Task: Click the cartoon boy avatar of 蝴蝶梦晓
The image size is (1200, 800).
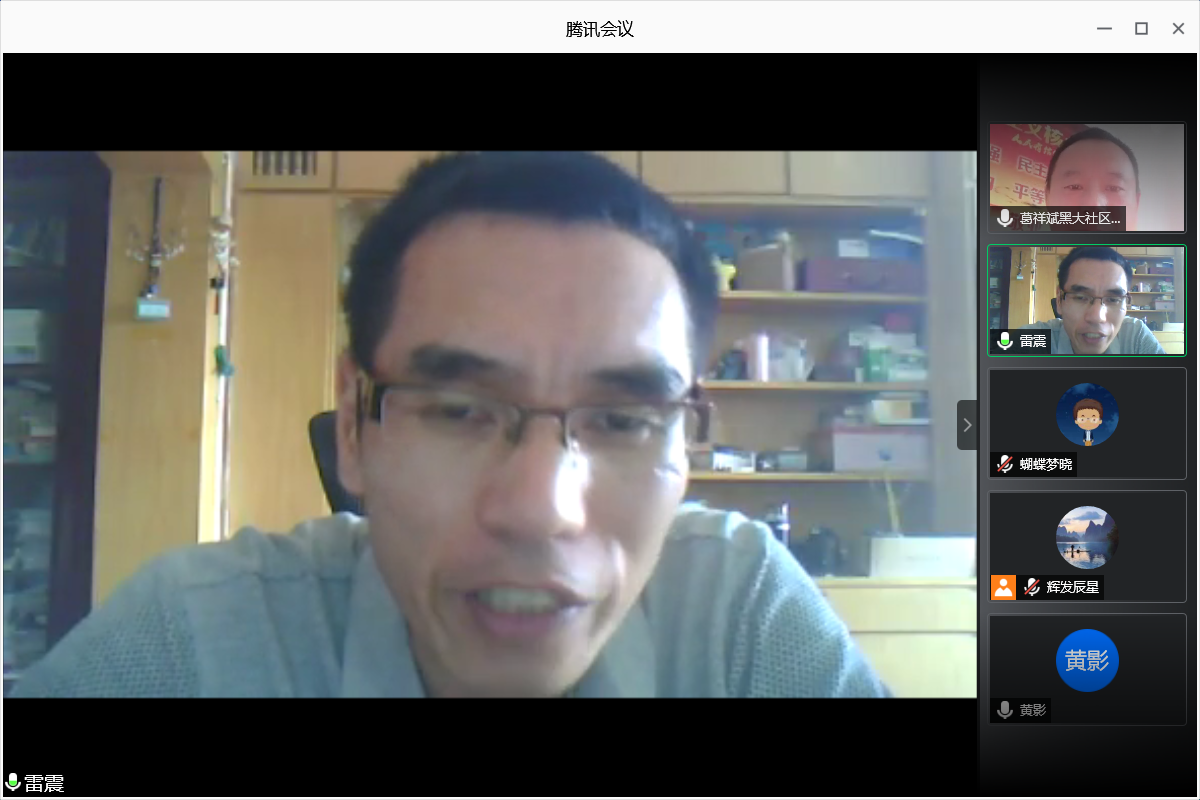Action: coord(1087,414)
